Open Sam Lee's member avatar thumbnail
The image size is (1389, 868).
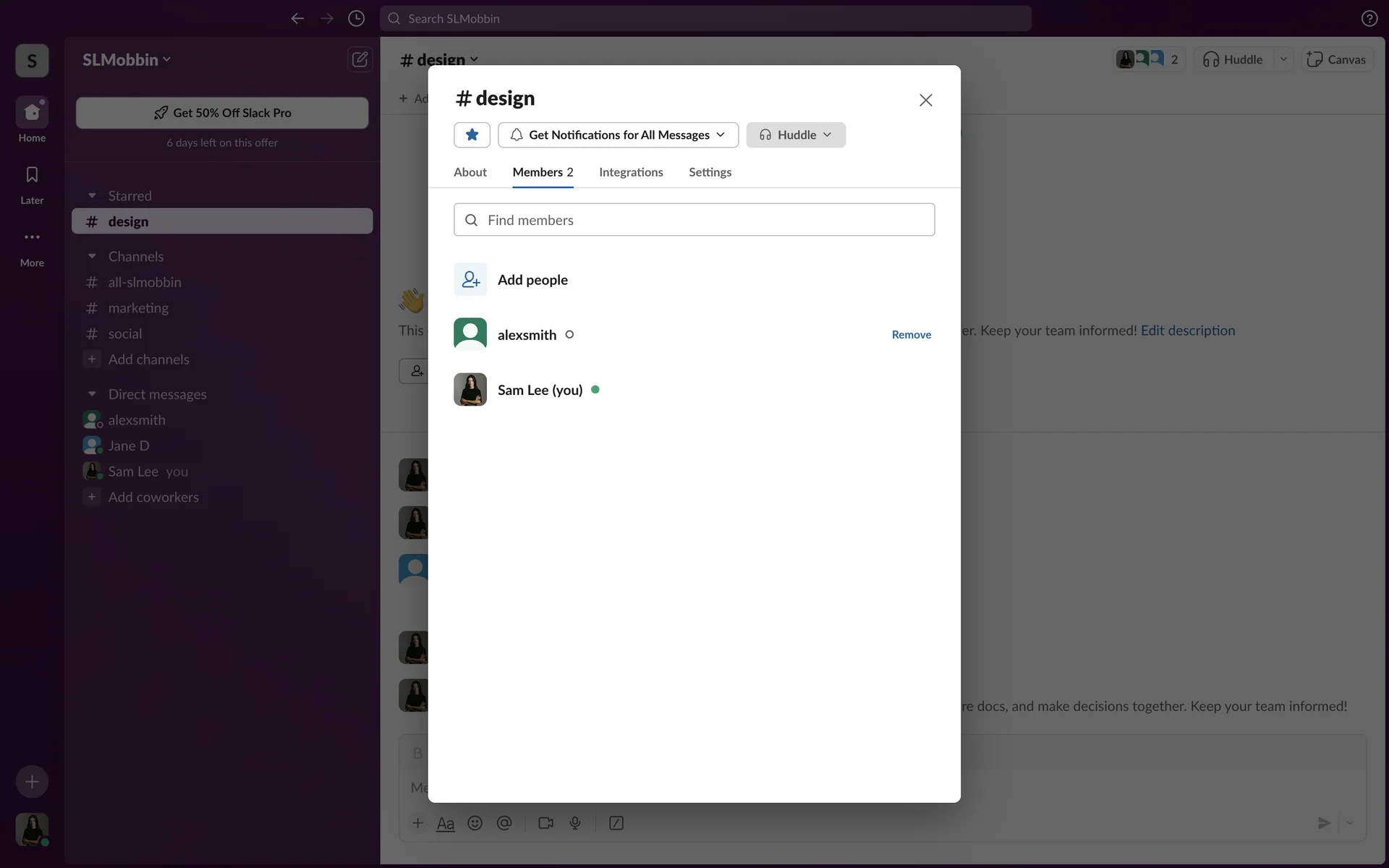click(470, 390)
